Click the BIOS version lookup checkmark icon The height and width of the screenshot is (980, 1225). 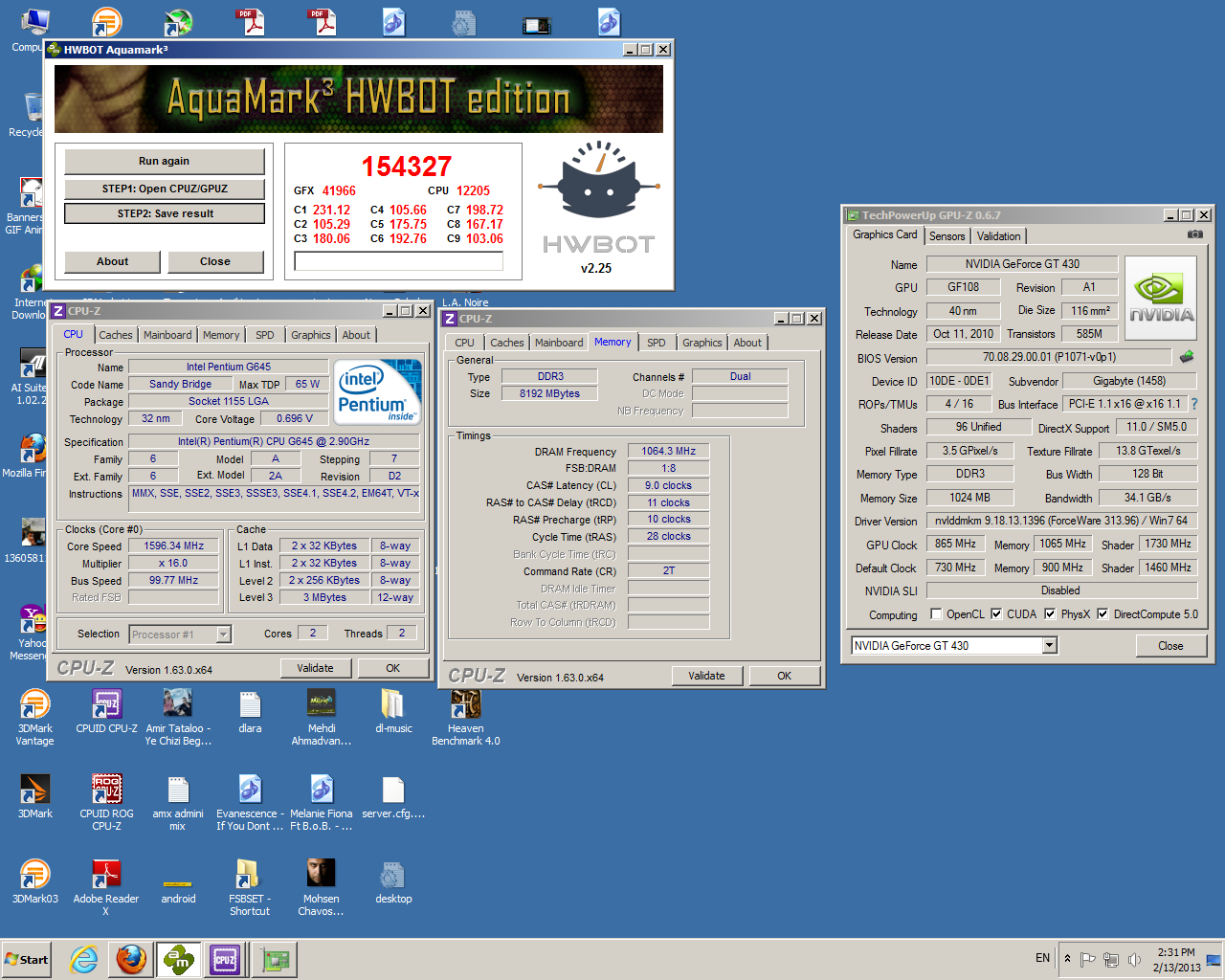[x=1187, y=355]
